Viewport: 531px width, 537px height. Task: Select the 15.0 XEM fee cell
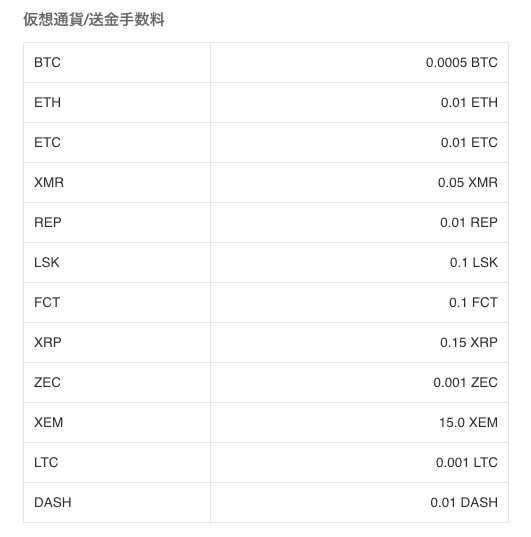[x=359, y=423]
